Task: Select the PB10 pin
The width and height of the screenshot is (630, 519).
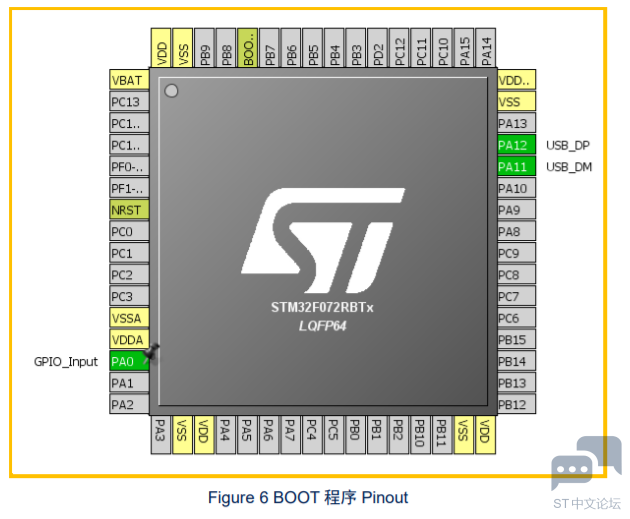Action: tap(421, 435)
